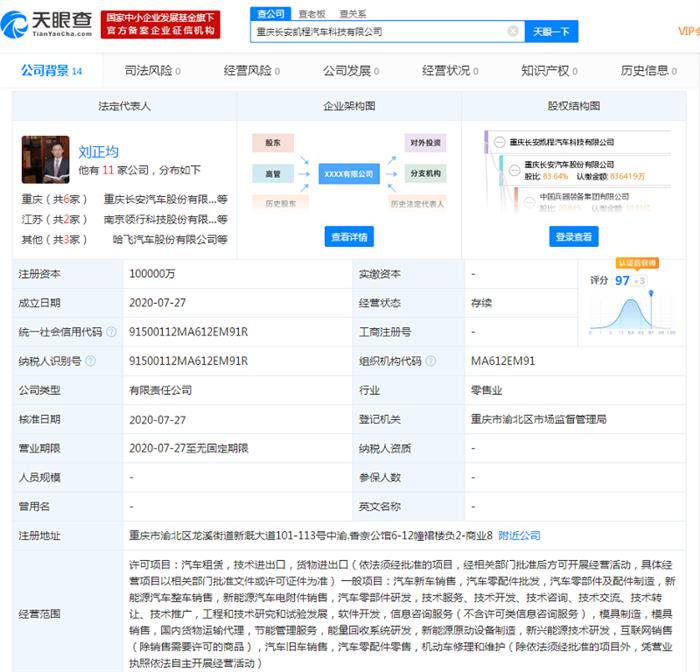Screen dimensions: 700x672
Task: Open the 公司背景 section tab
Action: 51,71
